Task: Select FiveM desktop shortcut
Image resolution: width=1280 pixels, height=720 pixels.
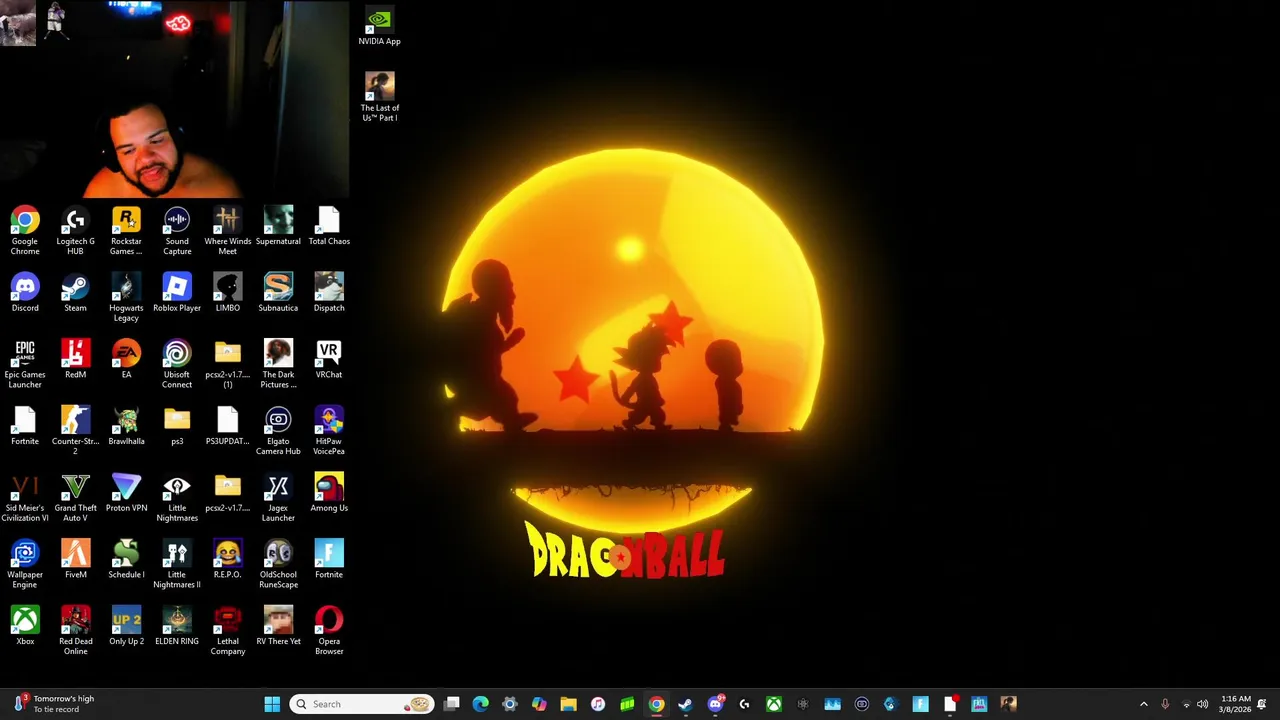Action: pyautogui.click(x=75, y=560)
